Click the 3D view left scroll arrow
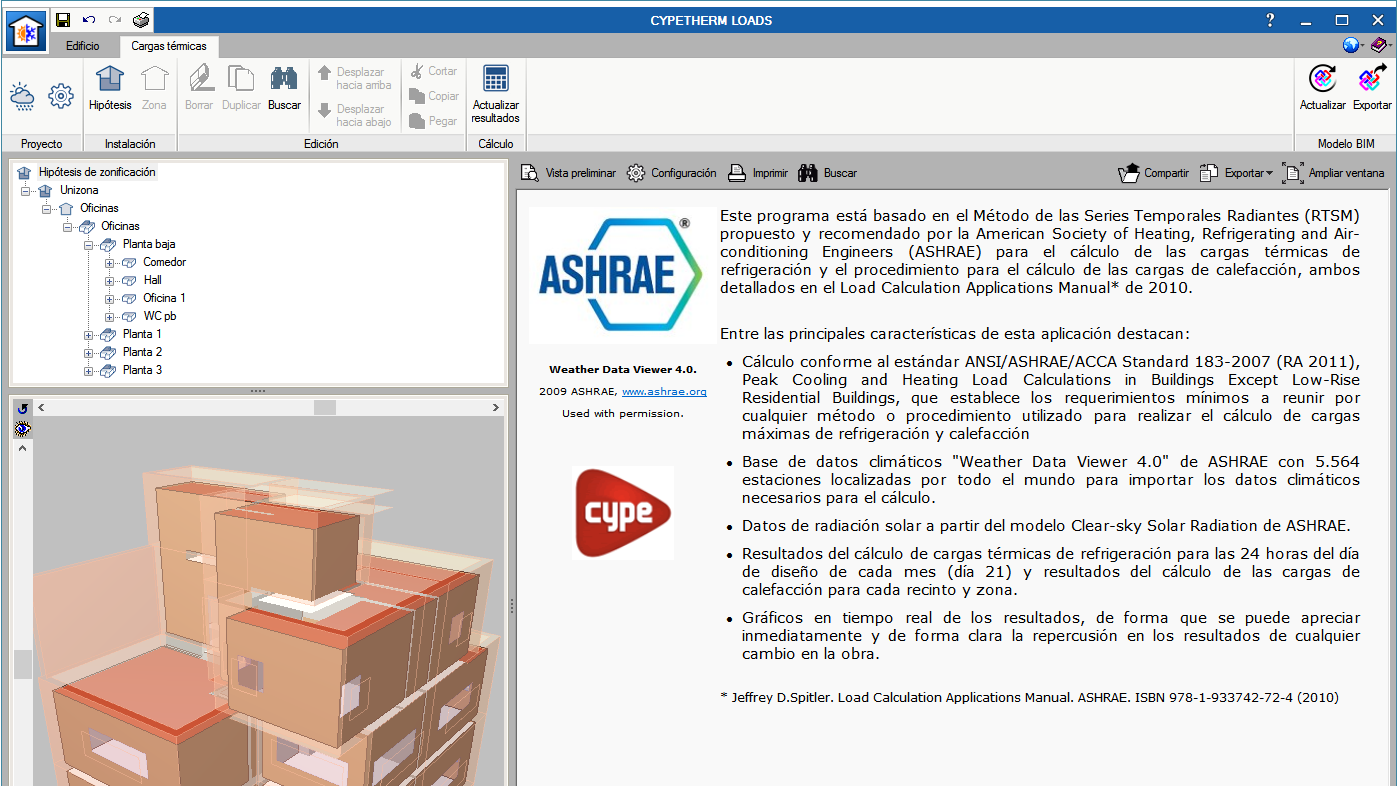The width and height of the screenshot is (1397, 786). (41, 408)
